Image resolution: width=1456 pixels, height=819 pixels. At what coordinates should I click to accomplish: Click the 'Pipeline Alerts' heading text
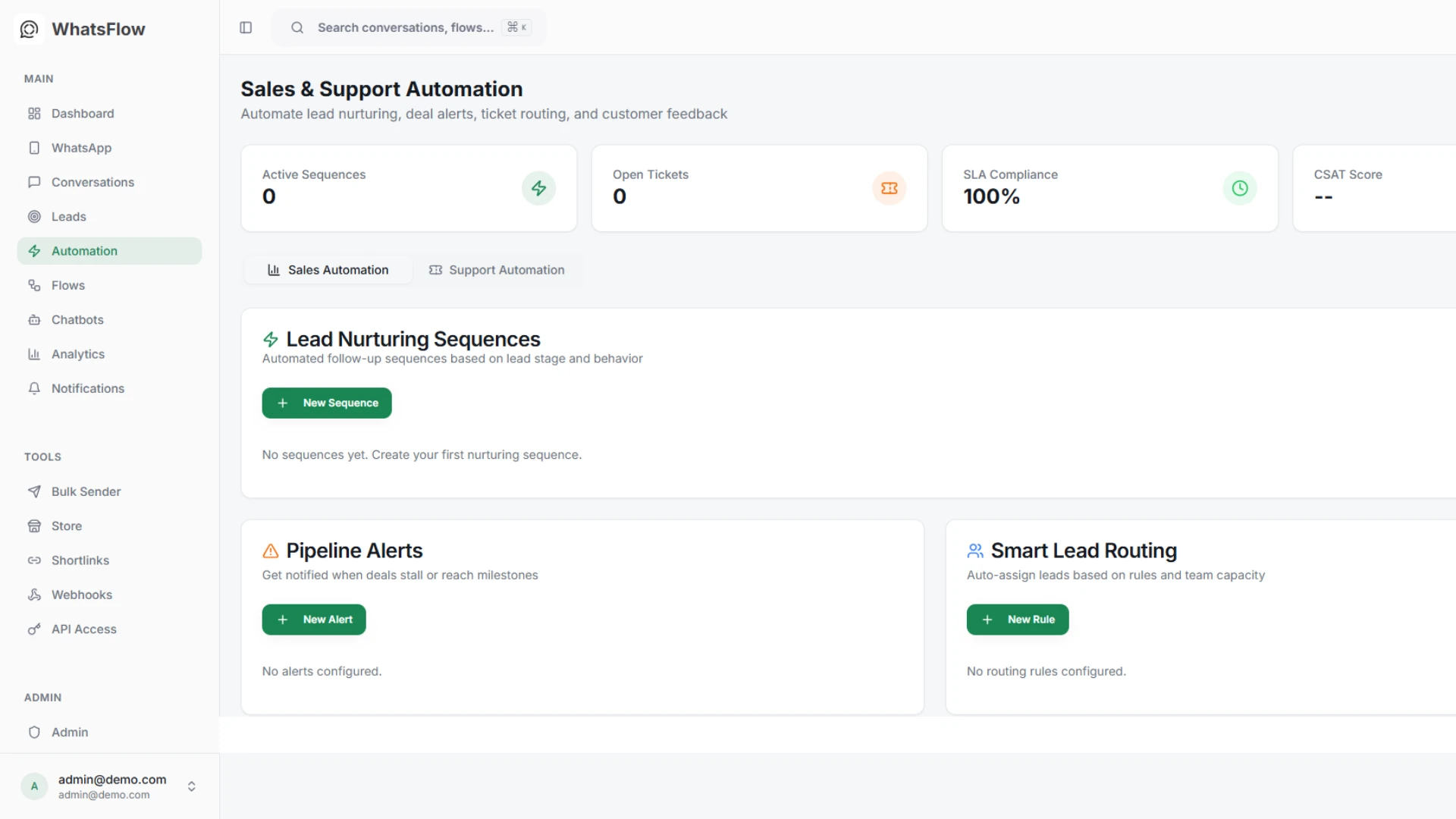pos(354,551)
